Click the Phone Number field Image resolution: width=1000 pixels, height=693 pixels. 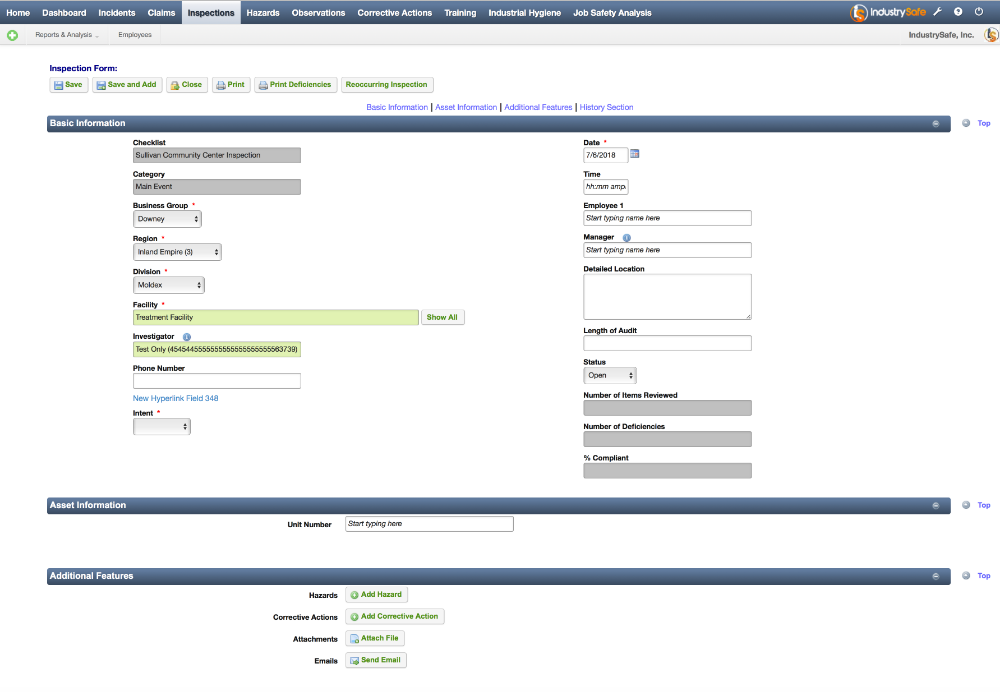click(x=217, y=381)
